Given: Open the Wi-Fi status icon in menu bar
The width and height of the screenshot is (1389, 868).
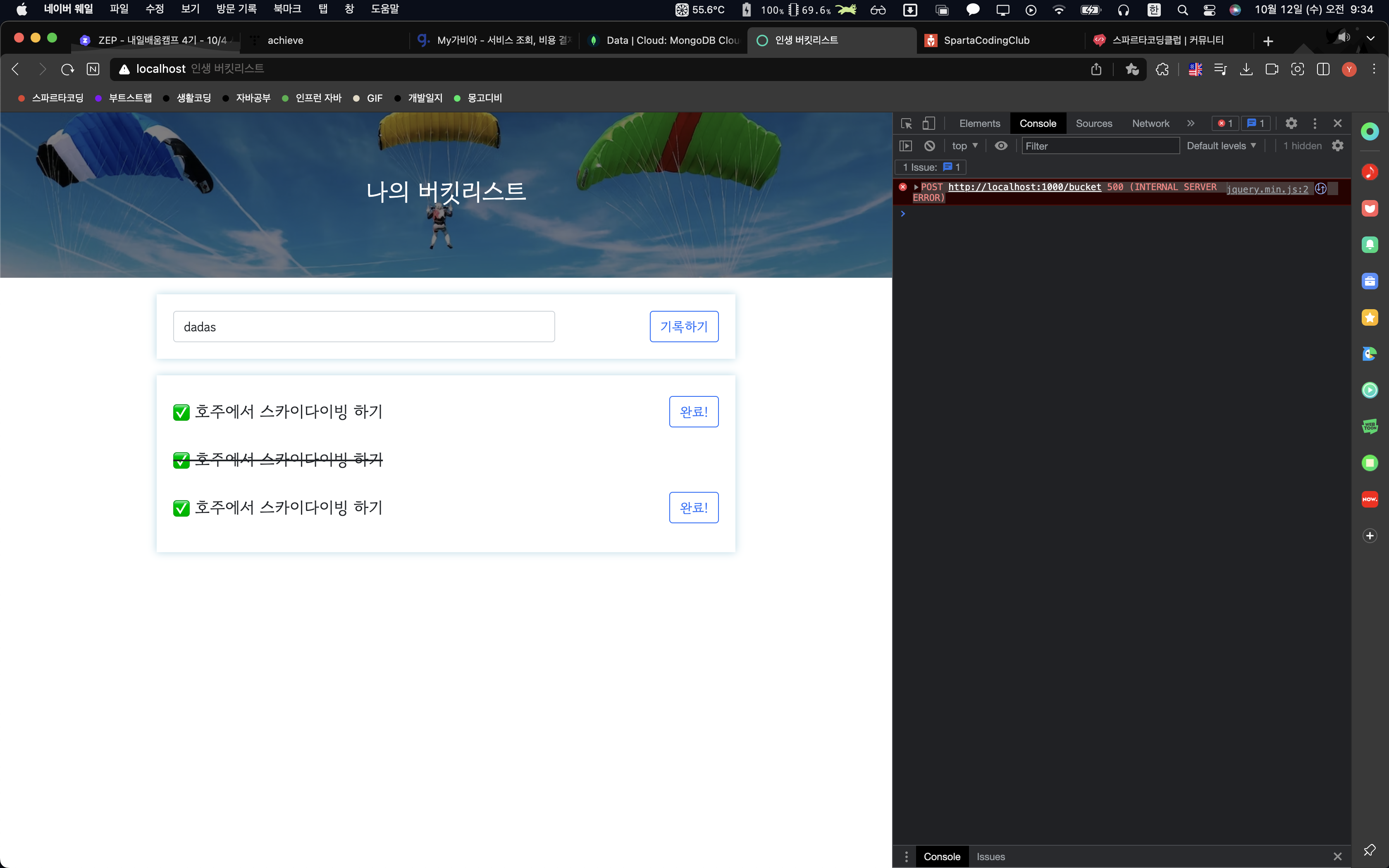Looking at the screenshot, I should pyautogui.click(x=1059, y=10).
